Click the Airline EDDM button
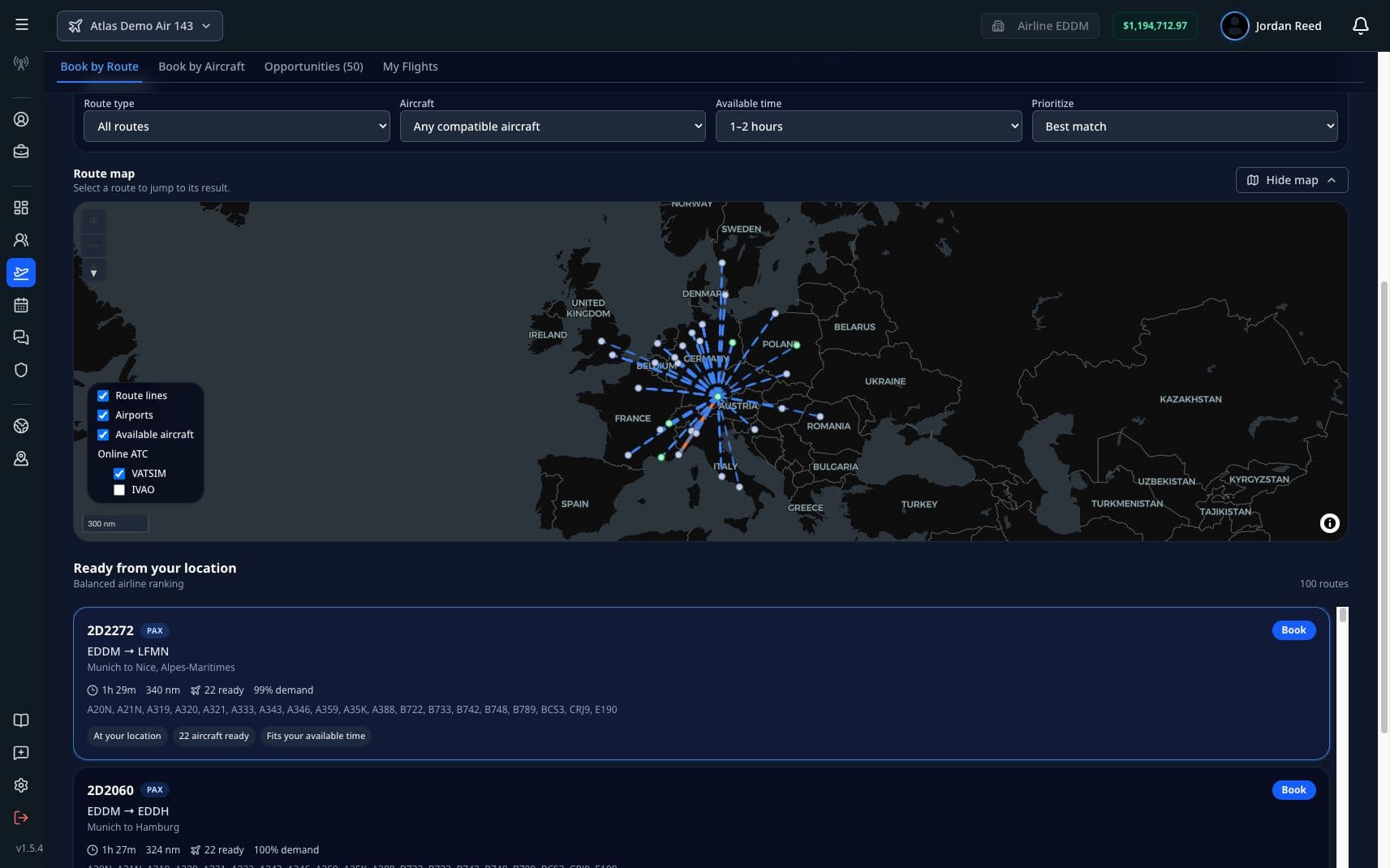 point(1040,26)
